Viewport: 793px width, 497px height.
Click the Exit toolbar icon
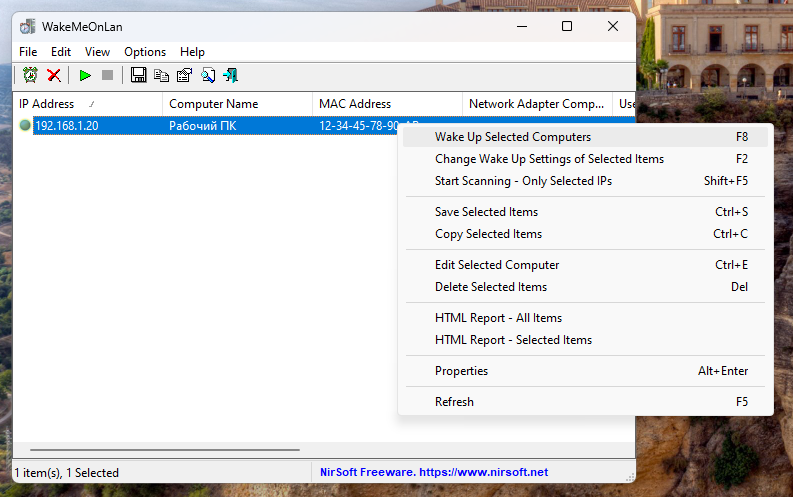[231, 75]
